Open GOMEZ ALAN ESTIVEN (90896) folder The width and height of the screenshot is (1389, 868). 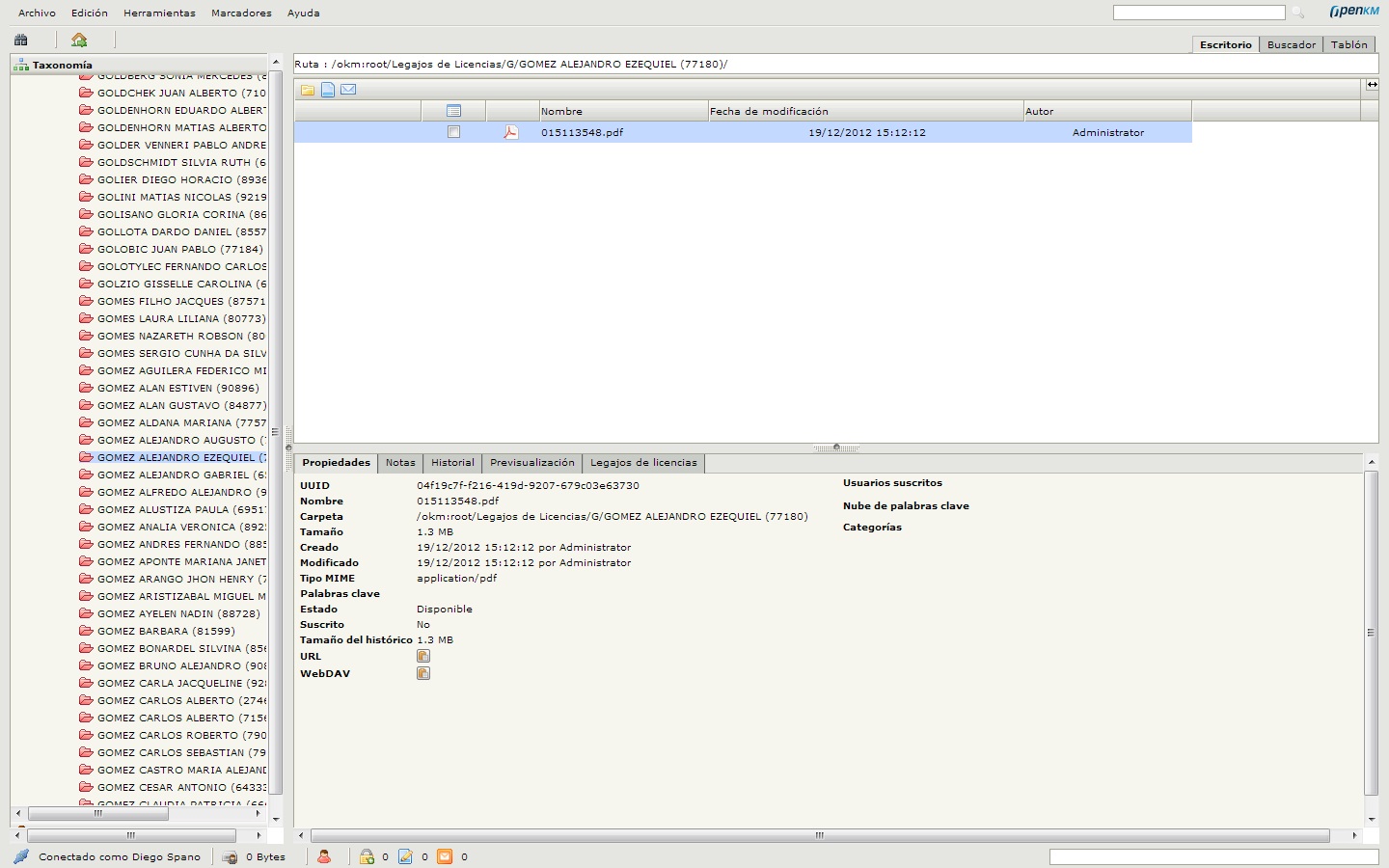(x=177, y=388)
